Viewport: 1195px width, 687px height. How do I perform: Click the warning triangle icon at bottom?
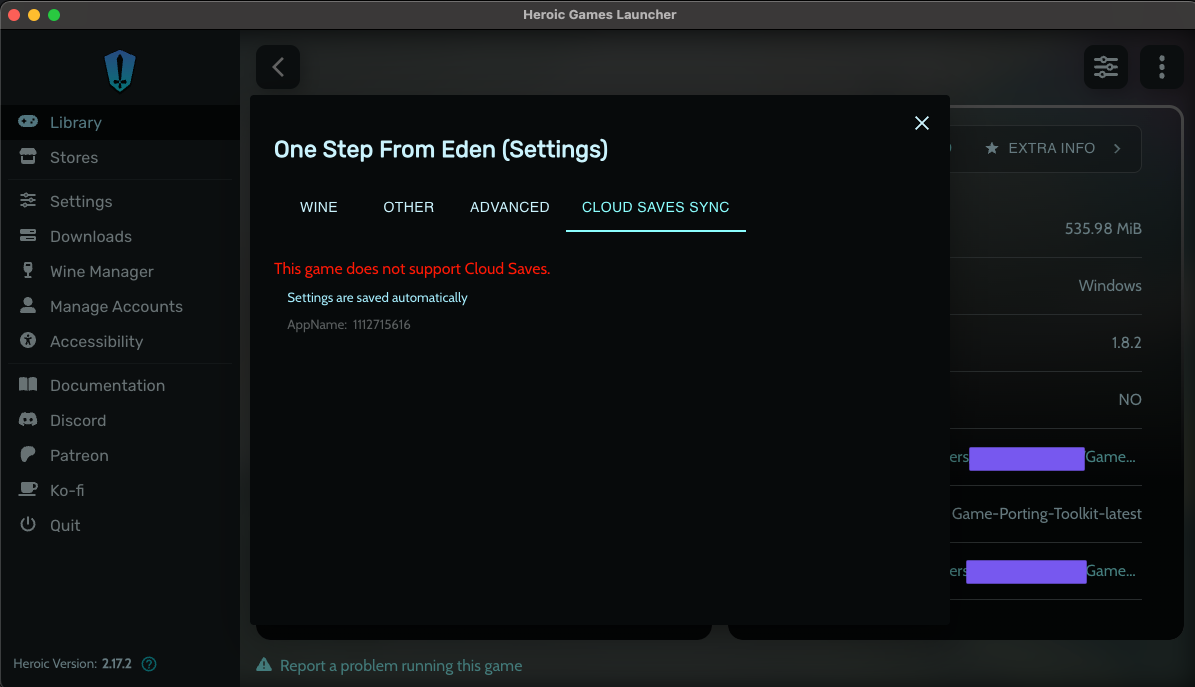pos(264,665)
